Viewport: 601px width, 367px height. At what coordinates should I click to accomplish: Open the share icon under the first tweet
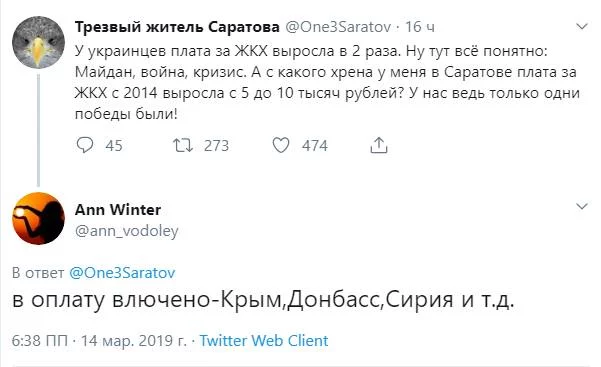click(379, 145)
